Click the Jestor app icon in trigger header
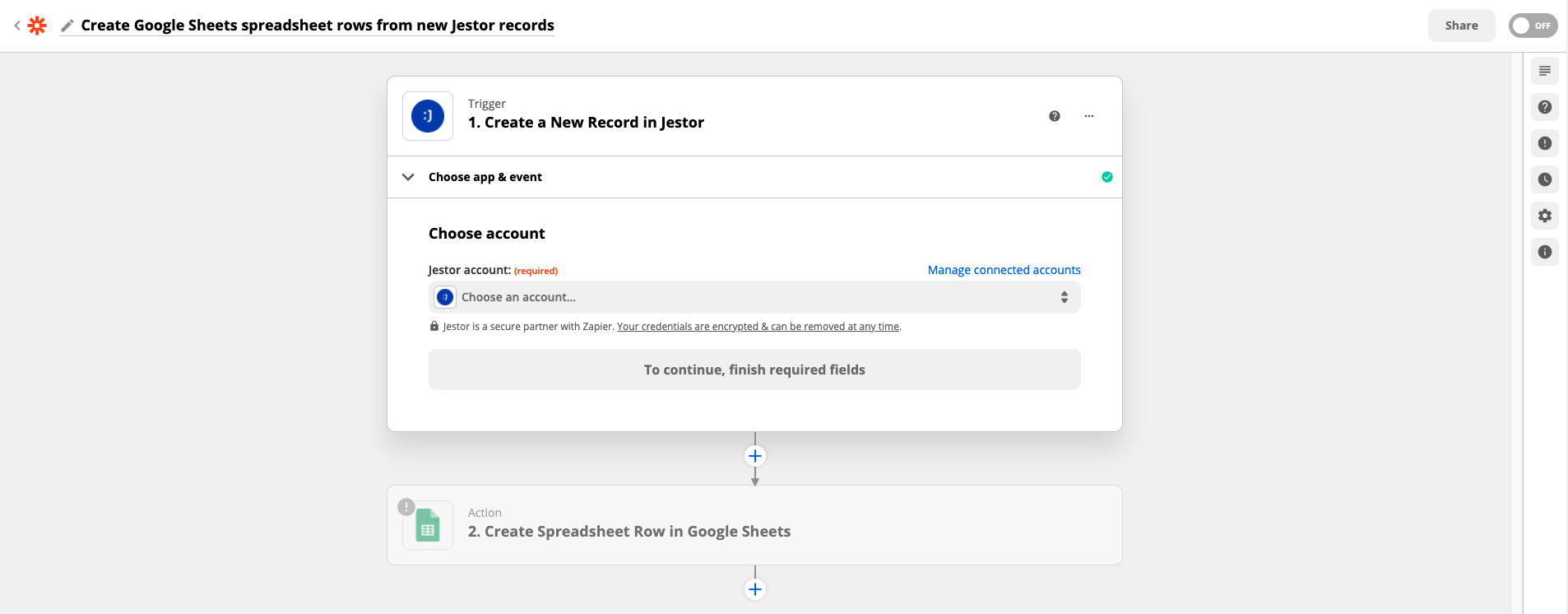Viewport: 1568px width, 614px height. [428, 116]
